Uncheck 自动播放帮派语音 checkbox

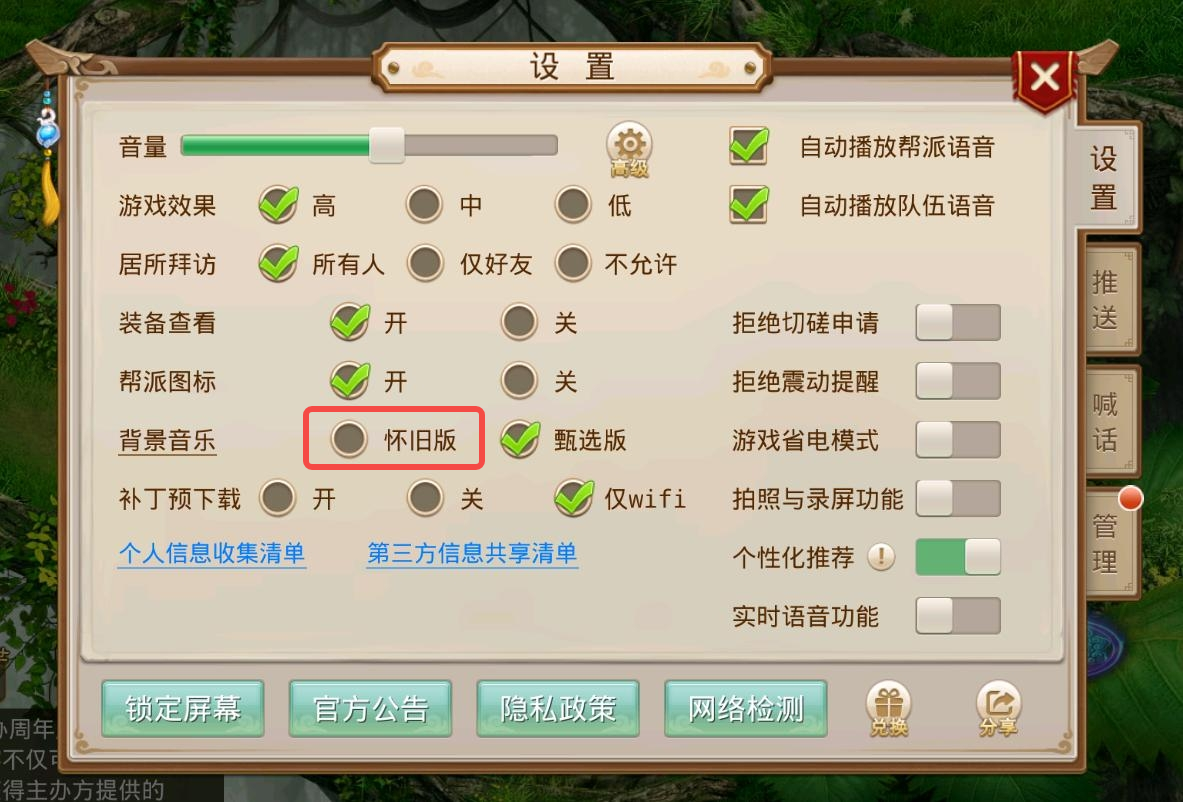(749, 146)
